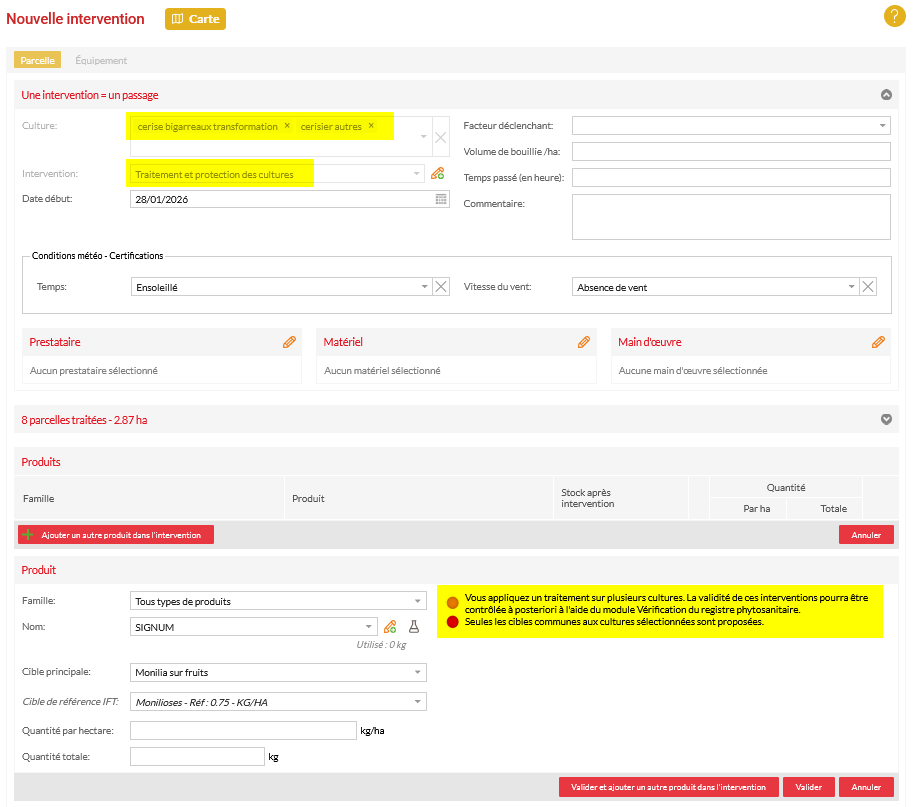915x807 pixels.
Task: Open the Carte map button
Action: [x=195, y=19]
